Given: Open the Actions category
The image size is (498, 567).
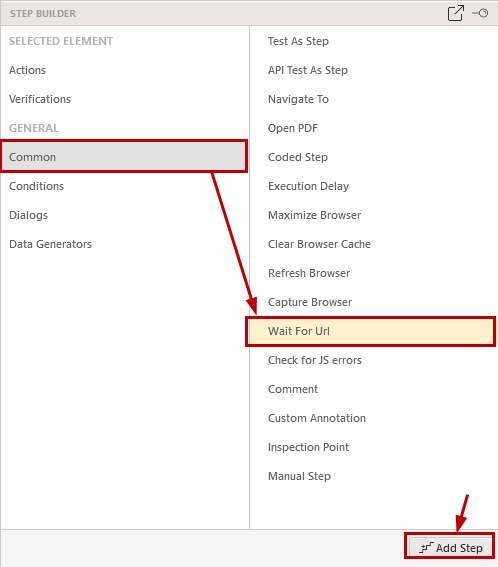Looking at the screenshot, I should 27,70.
